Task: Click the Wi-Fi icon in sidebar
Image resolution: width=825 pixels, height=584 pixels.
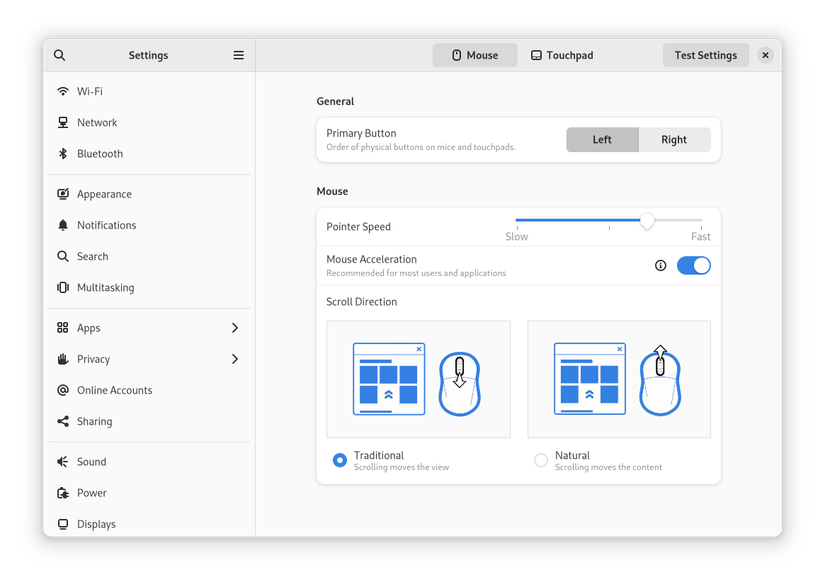Action: point(63,91)
